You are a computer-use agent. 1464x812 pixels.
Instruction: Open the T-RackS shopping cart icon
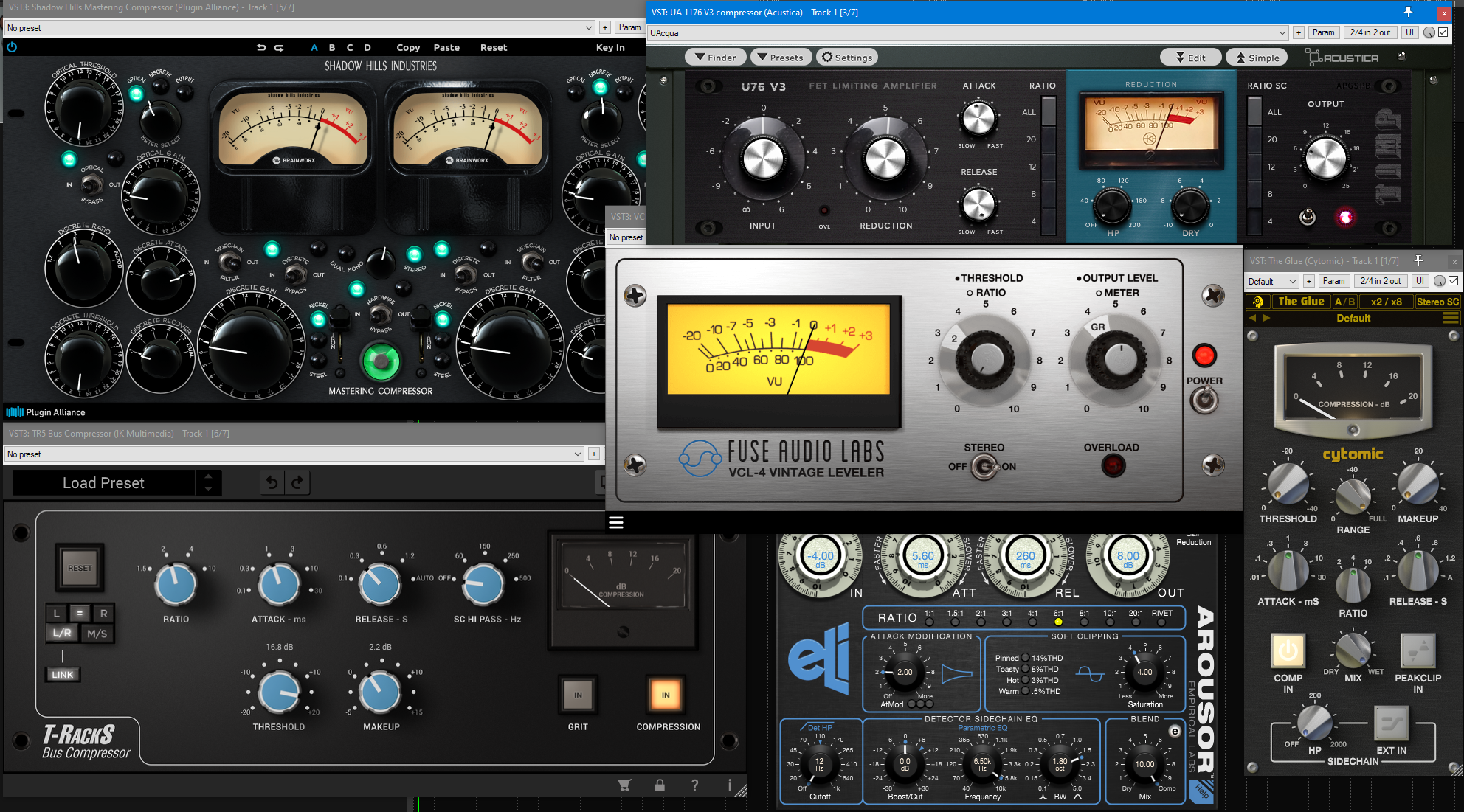624,785
